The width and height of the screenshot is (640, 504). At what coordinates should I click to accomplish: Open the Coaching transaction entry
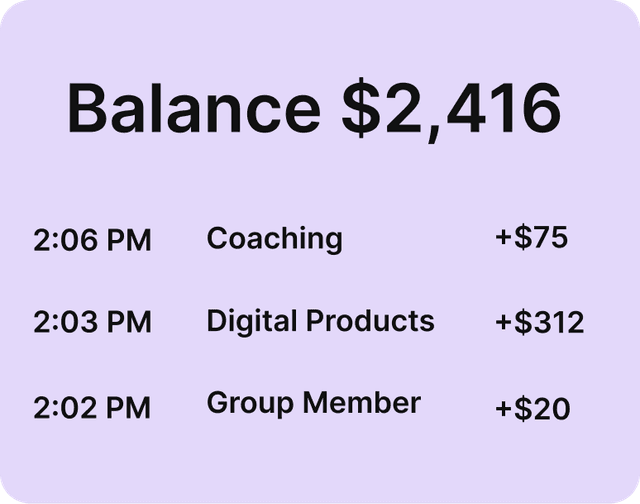274,238
